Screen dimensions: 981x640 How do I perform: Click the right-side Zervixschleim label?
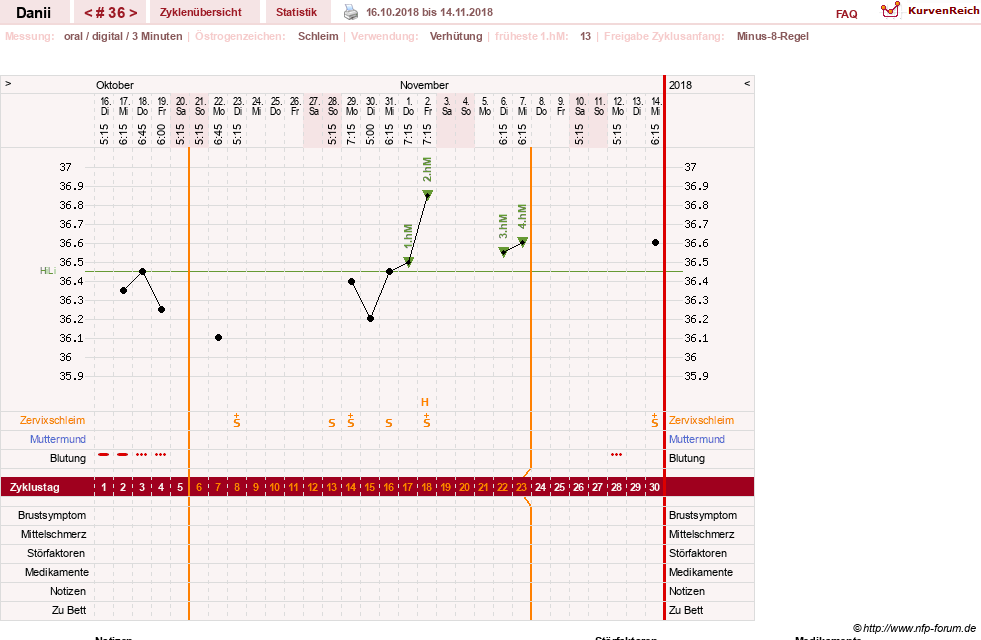(x=701, y=420)
